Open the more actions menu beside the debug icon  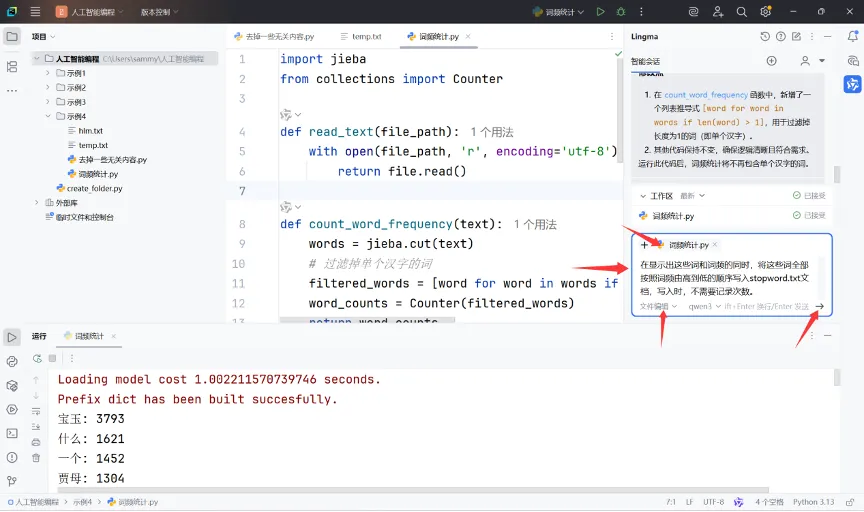641,12
